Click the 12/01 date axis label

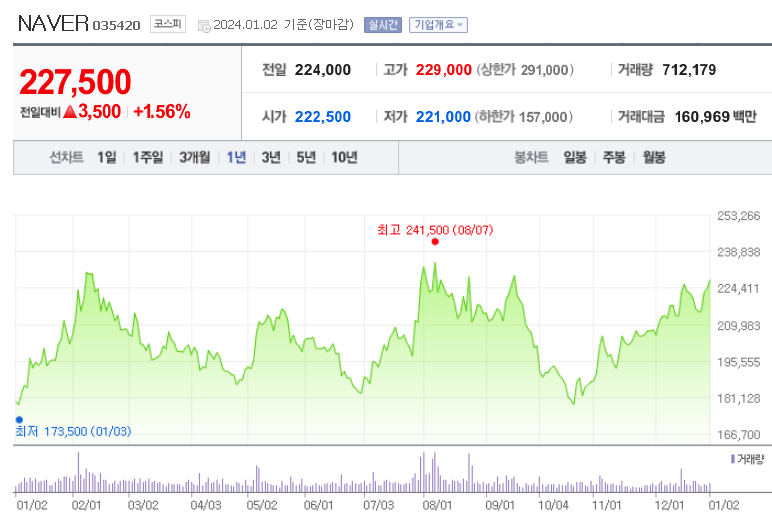669,505
